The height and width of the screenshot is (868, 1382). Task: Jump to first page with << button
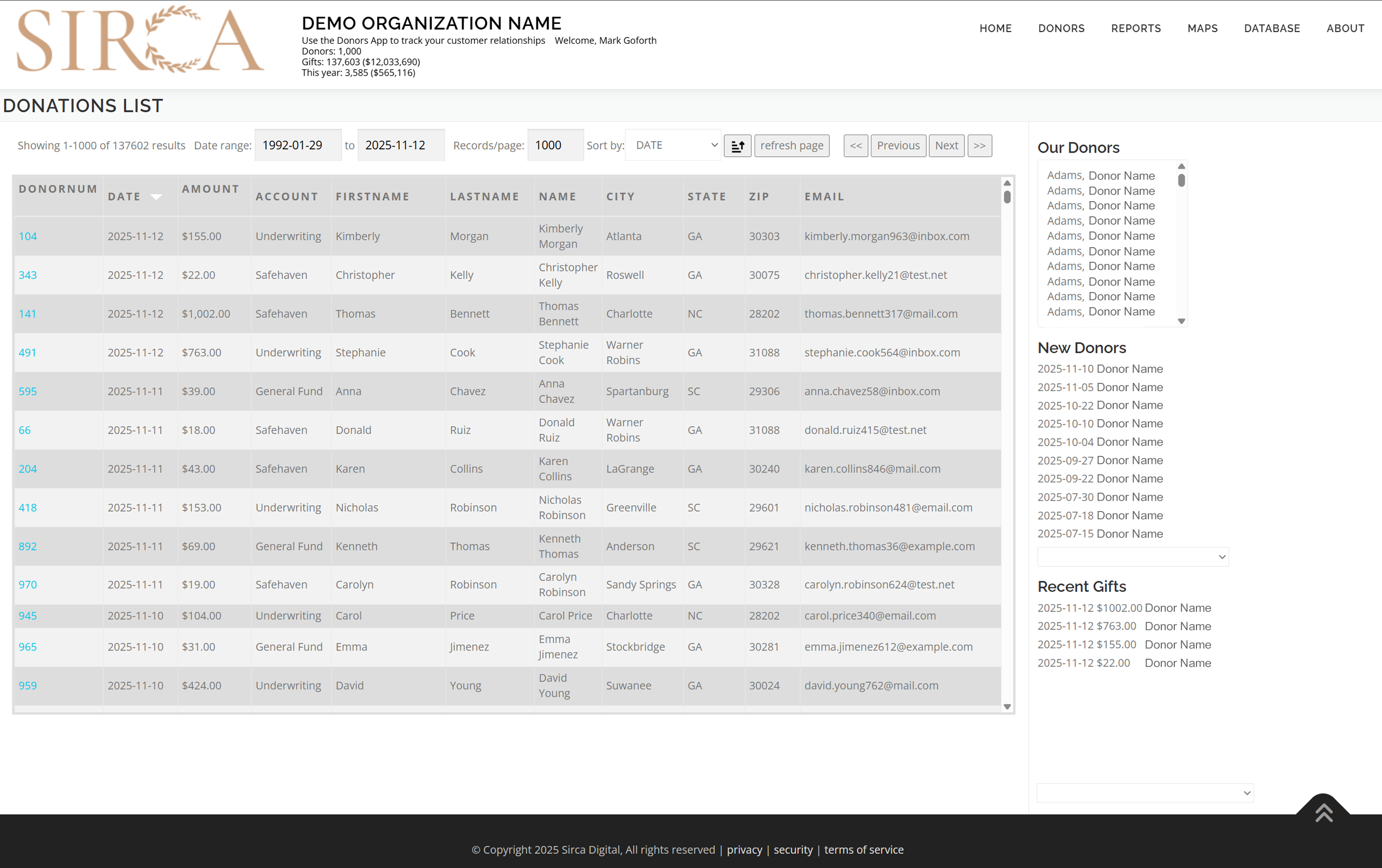point(855,145)
